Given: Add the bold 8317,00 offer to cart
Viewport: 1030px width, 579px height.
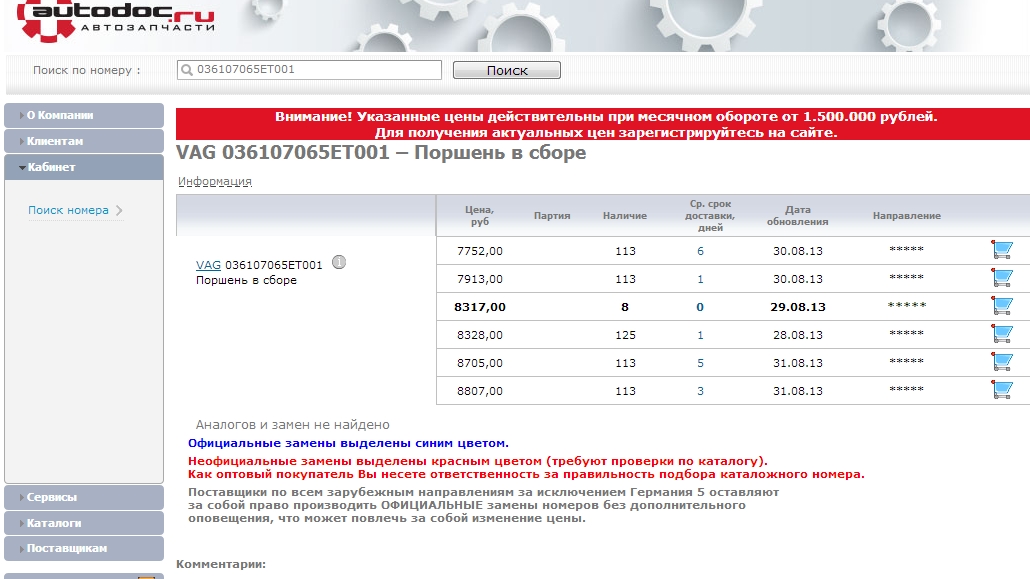Looking at the screenshot, I should 1001,306.
